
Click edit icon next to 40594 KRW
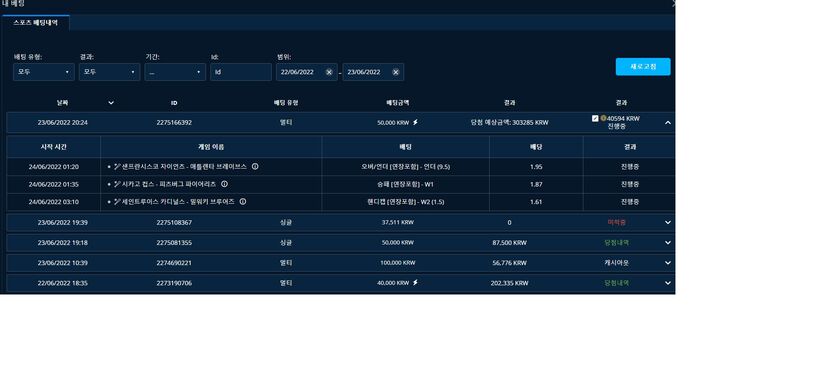(595, 119)
